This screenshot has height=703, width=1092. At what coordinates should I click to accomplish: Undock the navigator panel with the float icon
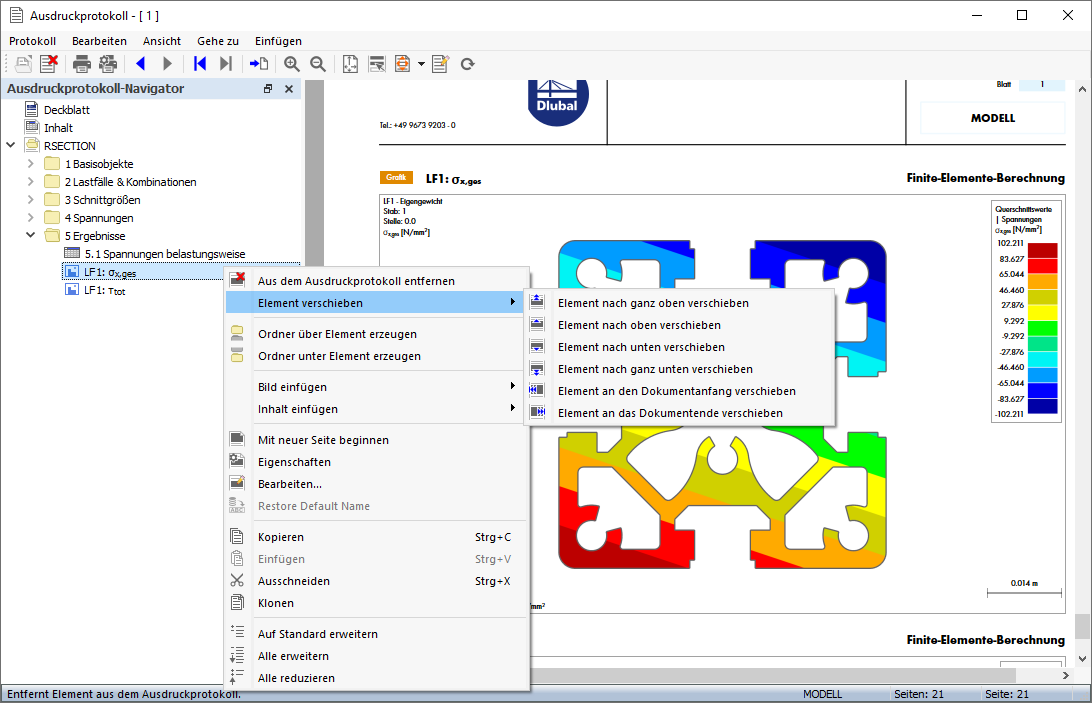(x=268, y=88)
